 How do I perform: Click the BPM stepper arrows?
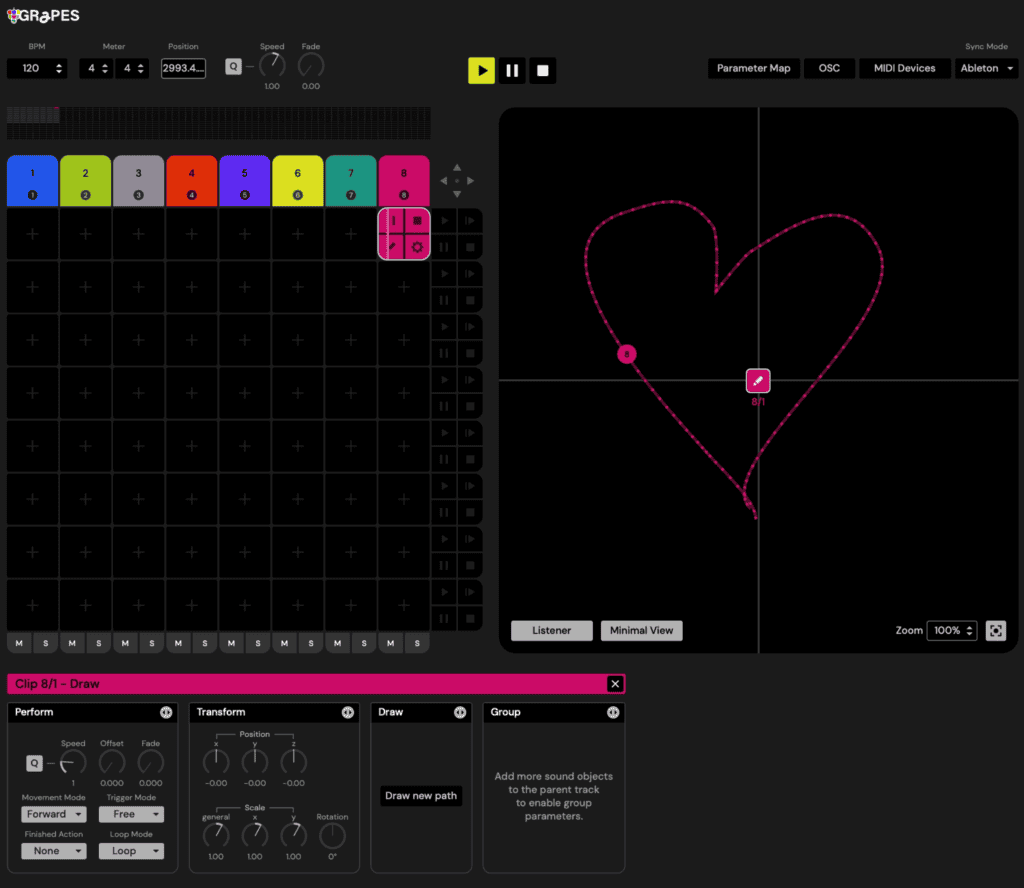pyautogui.click(x=59, y=68)
